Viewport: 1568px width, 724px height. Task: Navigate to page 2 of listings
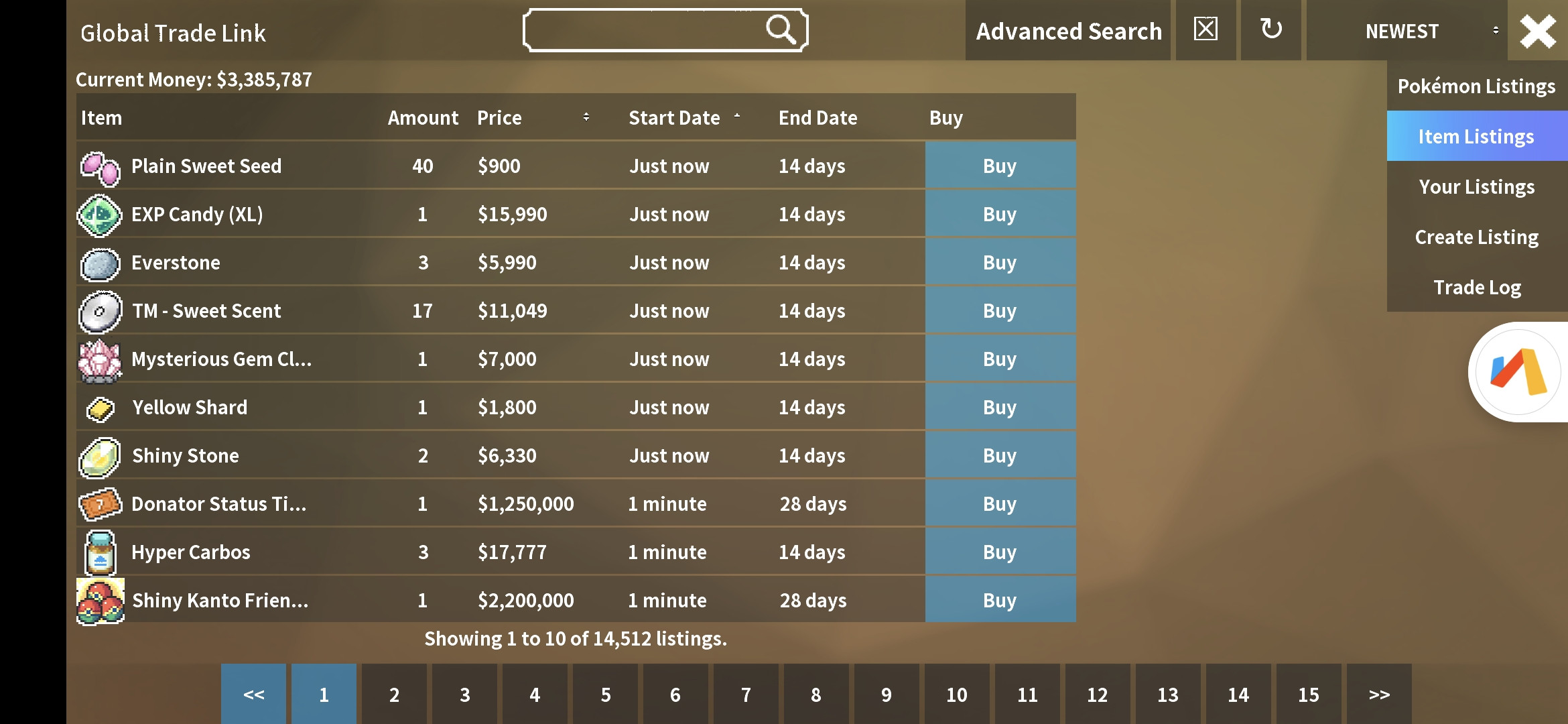pyautogui.click(x=393, y=693)
